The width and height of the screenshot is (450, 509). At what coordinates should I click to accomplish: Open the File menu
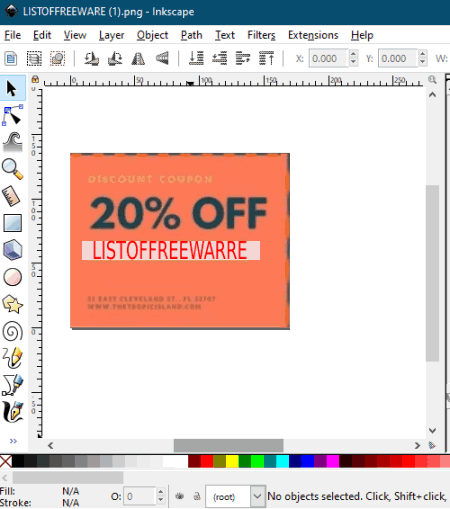(12, 35)
